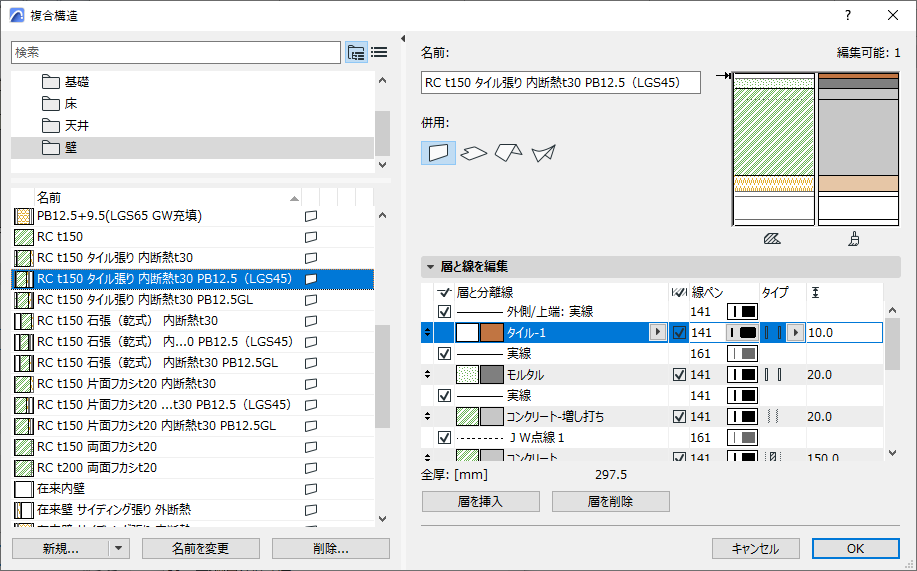
Task: Toggle end-line checkbox in モルタル row
Action: [x=679, y=375]
